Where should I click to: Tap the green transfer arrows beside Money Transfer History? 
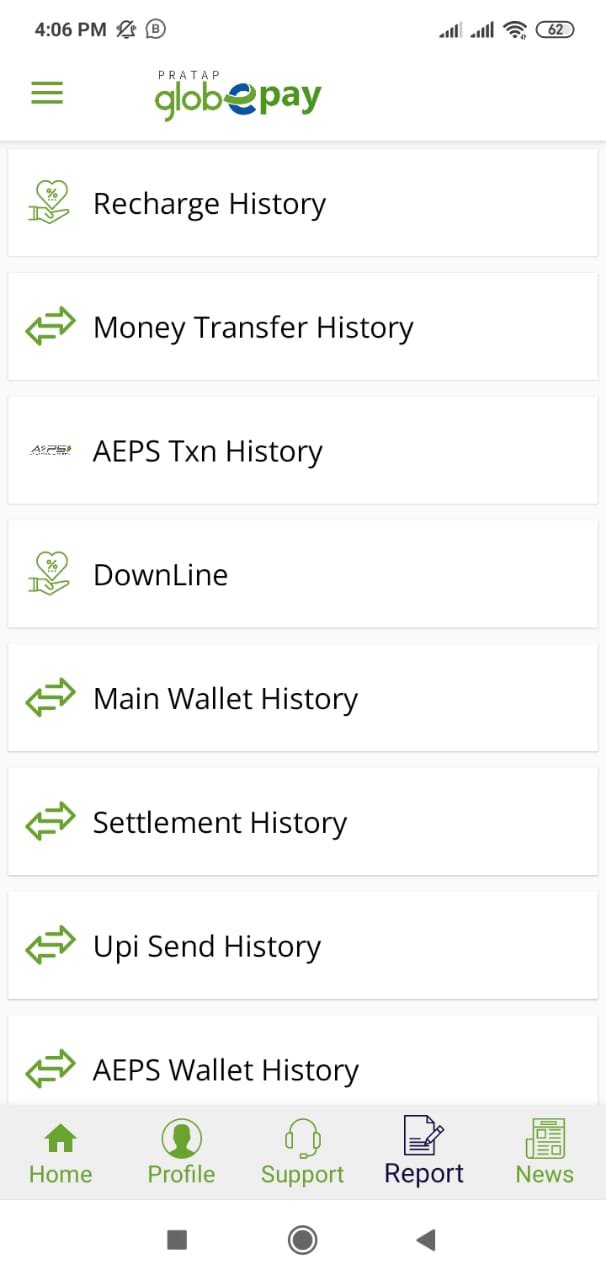[x=50, y=326]
